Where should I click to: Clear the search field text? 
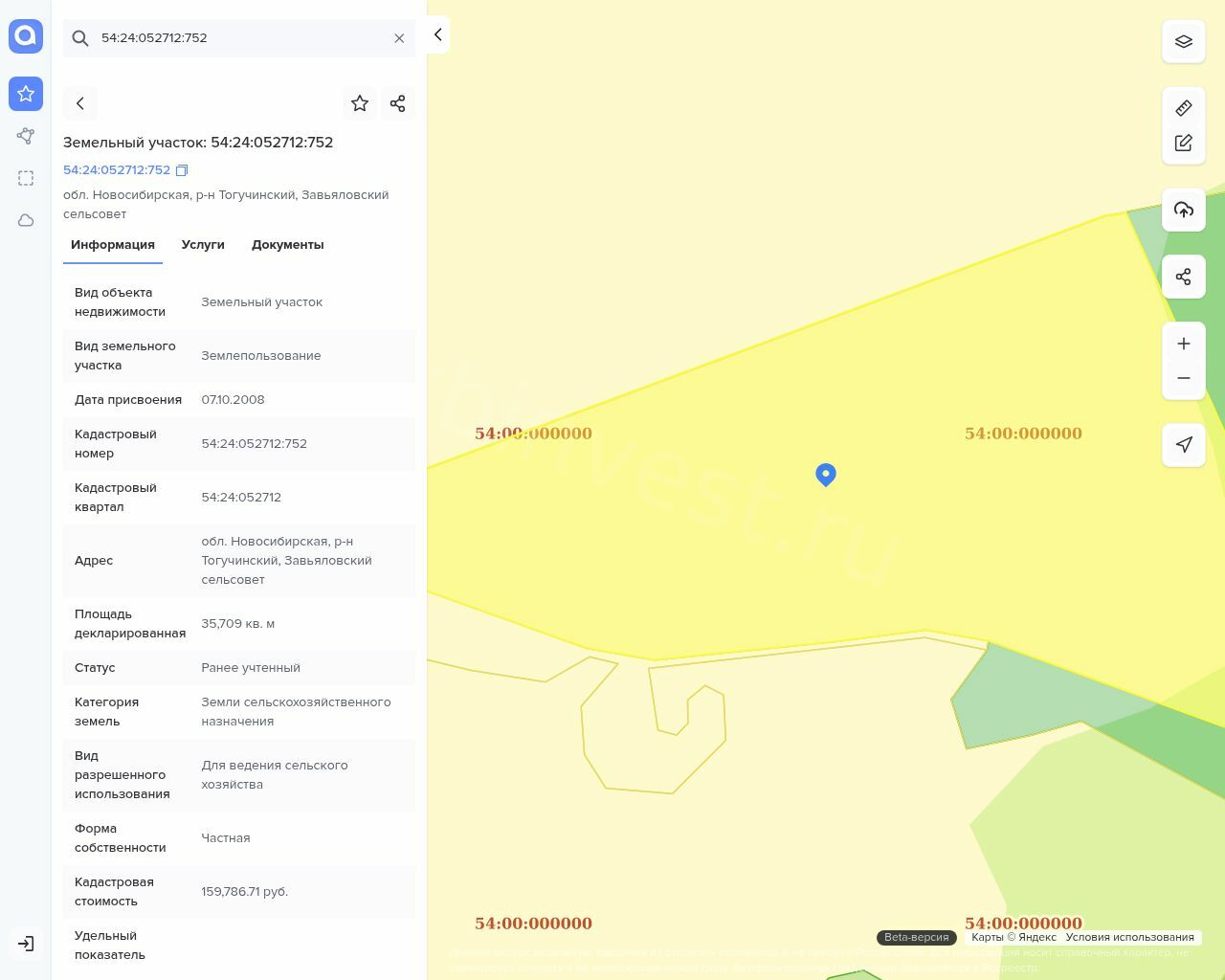pos(399,38)
